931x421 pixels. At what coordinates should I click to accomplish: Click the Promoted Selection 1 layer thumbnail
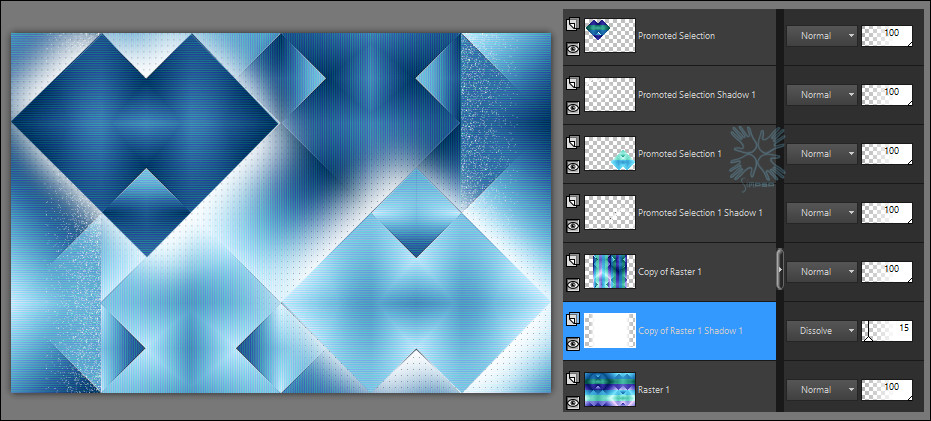610,153
